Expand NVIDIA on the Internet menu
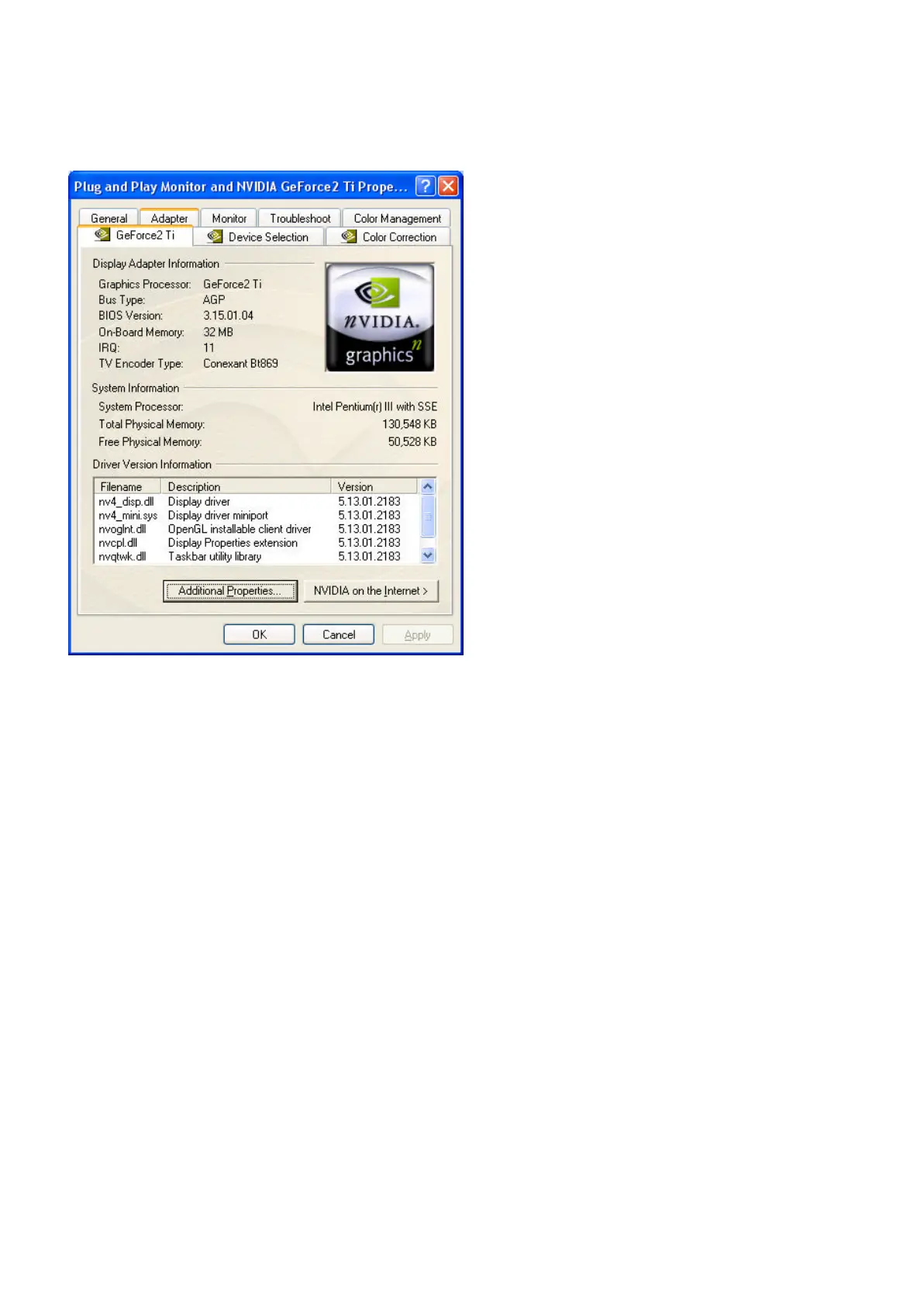The width and height of the screenshot is (924, 1306). tap(371, 591)
